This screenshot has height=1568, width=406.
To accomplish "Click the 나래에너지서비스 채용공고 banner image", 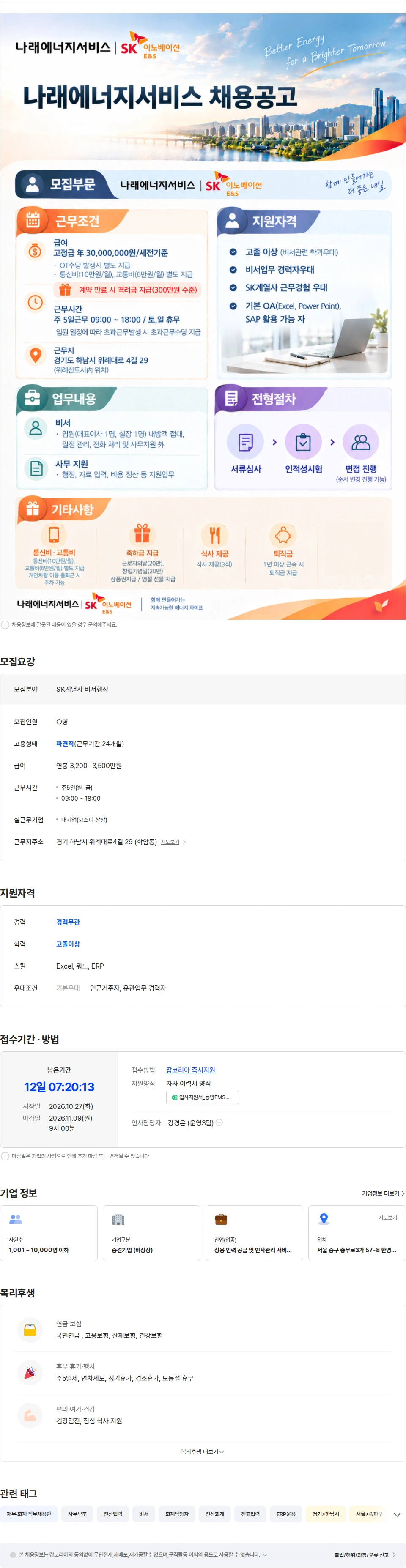I will coord(203,317).
